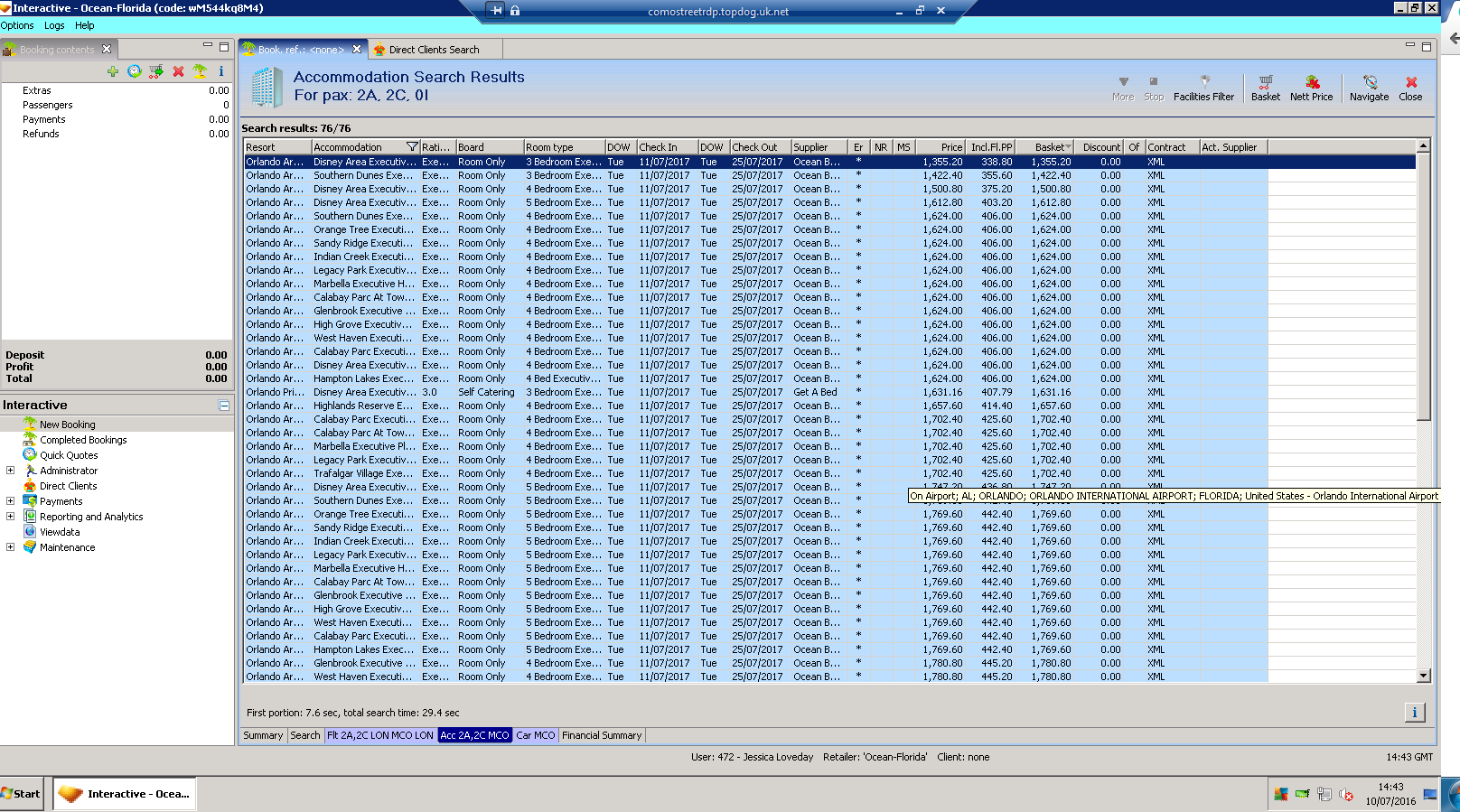The width and height of the screenshot is (1460, 812).
Task: Click the info button below search results
Action: pos(1414,713)
